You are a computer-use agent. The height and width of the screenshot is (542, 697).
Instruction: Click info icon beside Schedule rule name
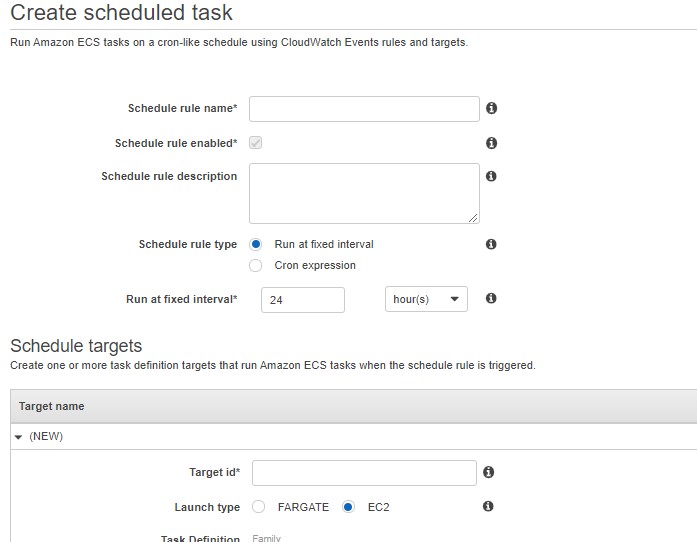click(491, 108)
